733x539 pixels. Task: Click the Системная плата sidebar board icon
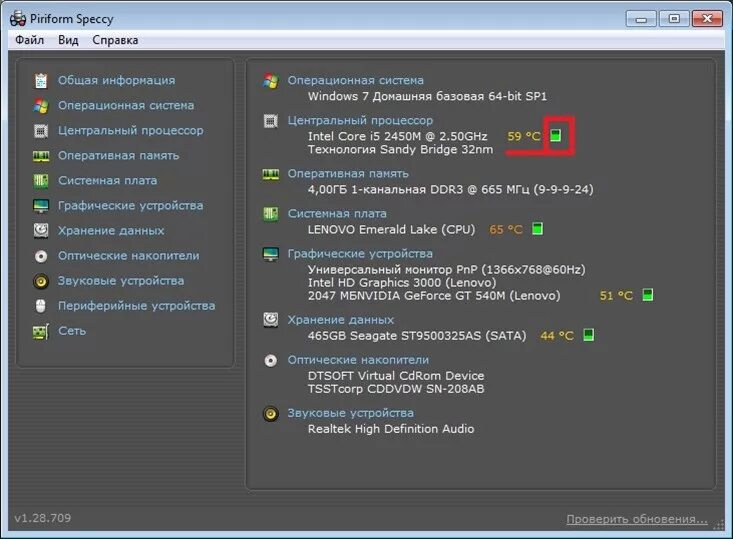(x=41, y=180)
